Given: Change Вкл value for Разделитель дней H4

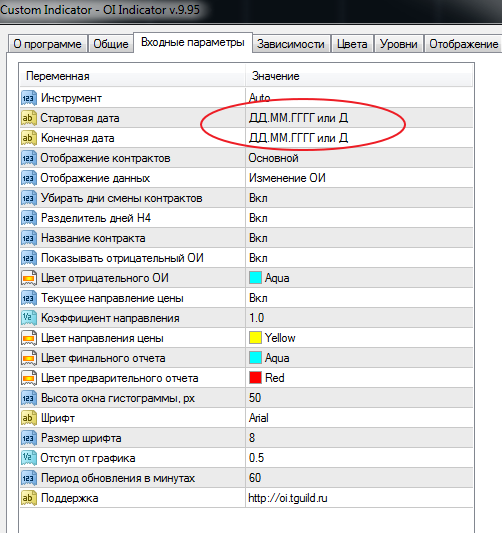Looking at the screenshot, I should point(359,218).
